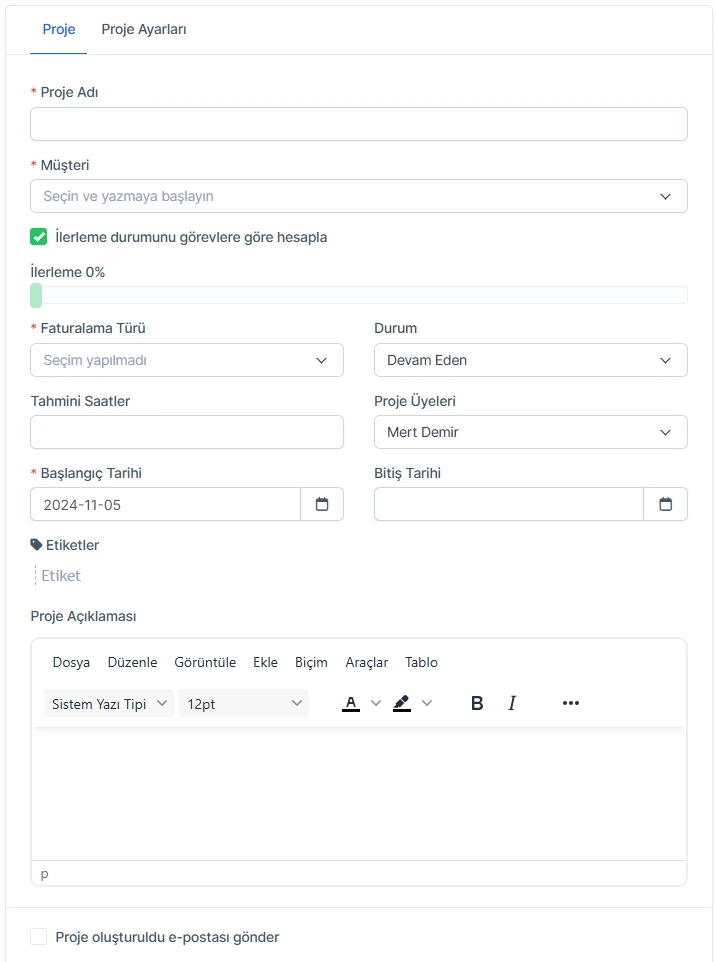Toggle bold formatting in editor
Screen dimensions: 716x962
coord(477,703)
